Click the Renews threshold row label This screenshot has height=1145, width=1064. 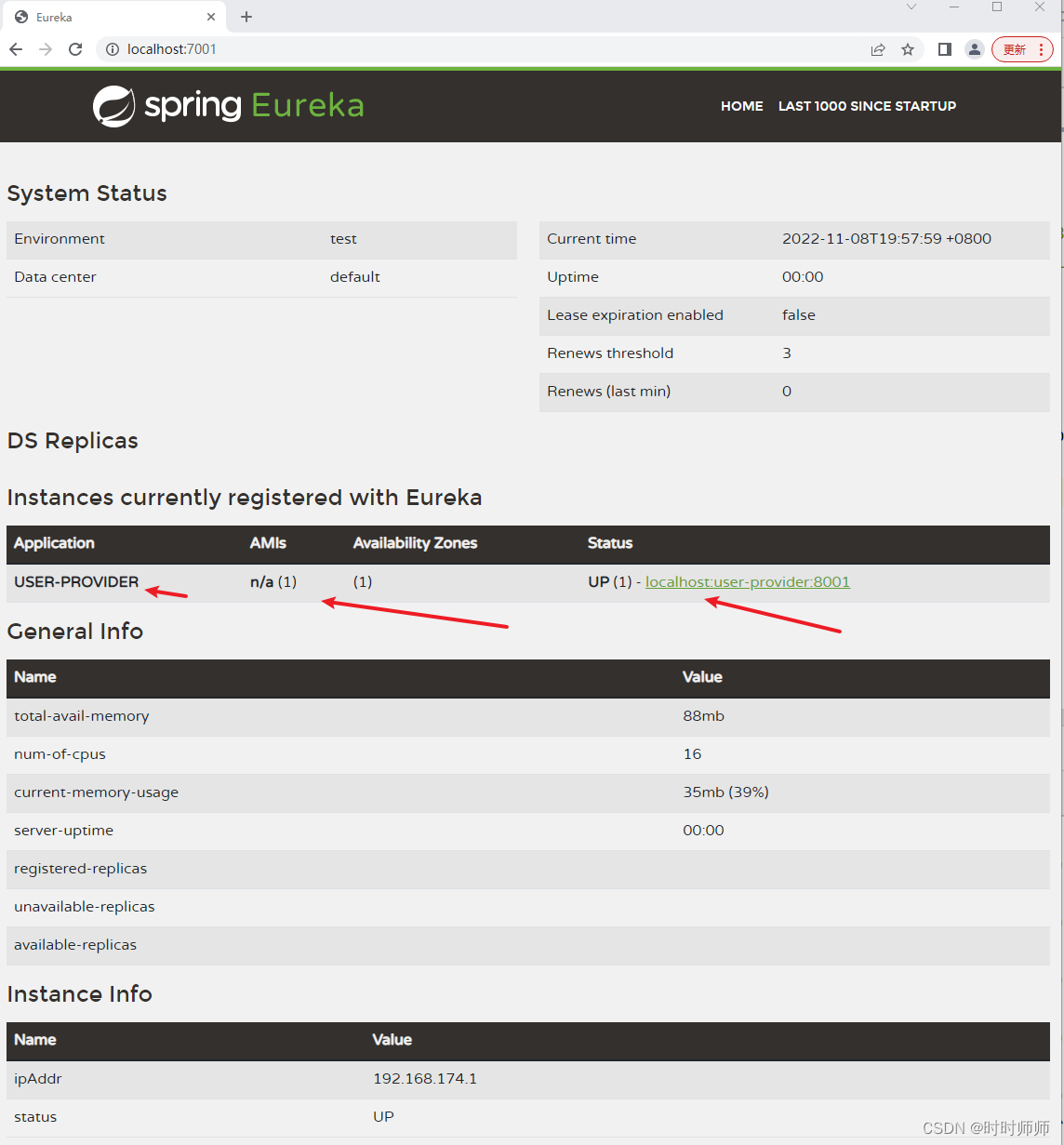pyautogui.click(x=610, y=353)
